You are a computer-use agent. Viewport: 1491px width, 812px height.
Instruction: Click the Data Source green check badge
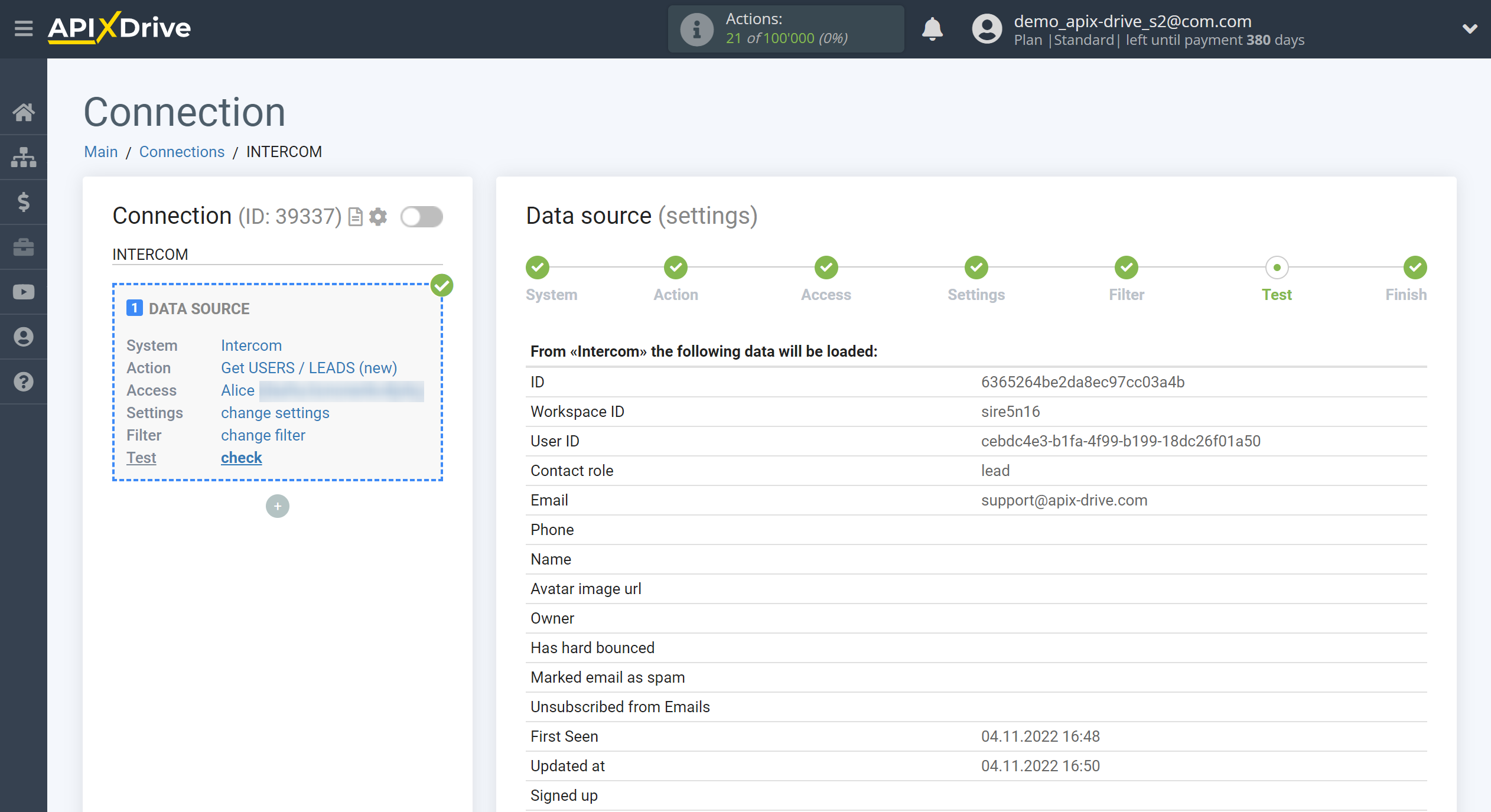coord(442,285)
